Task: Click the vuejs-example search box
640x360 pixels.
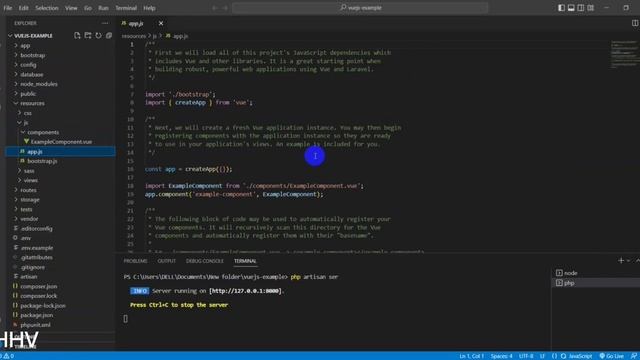Action: [360, 8]
